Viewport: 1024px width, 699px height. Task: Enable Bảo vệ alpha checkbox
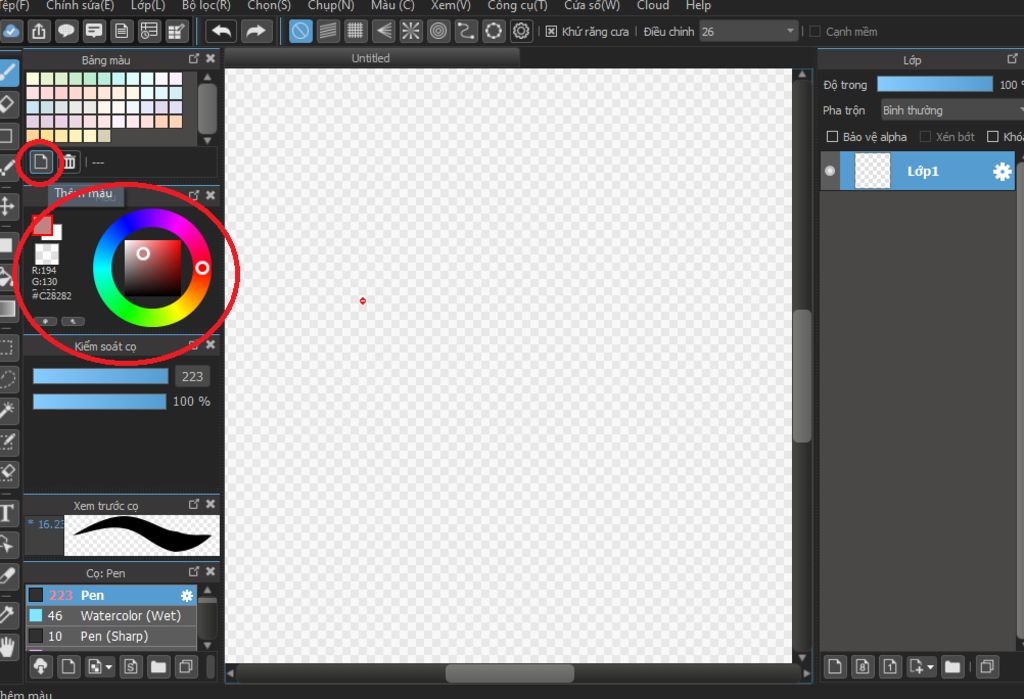832,137
